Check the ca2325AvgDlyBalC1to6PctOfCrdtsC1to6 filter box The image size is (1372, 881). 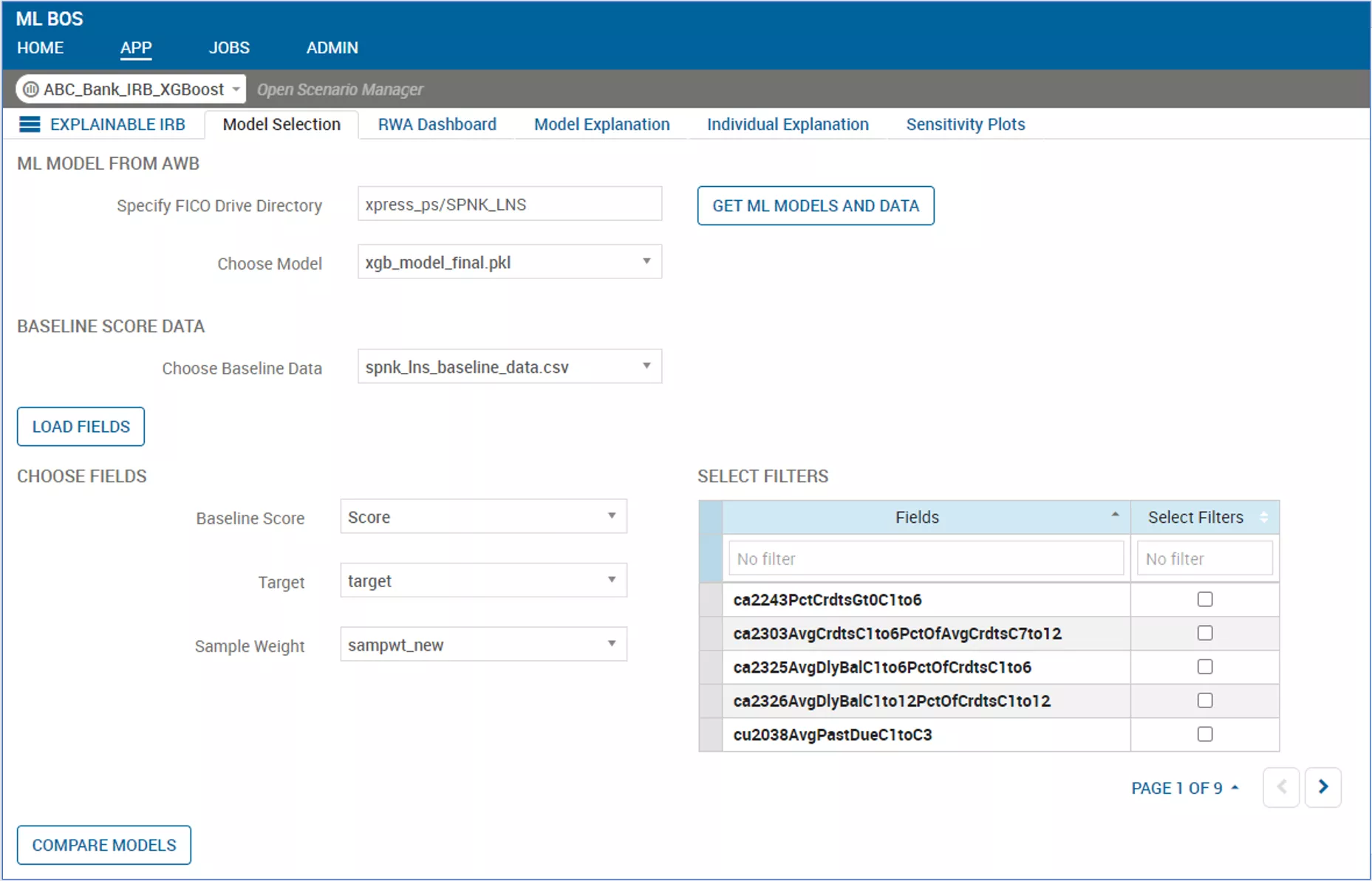(1204, 667)
